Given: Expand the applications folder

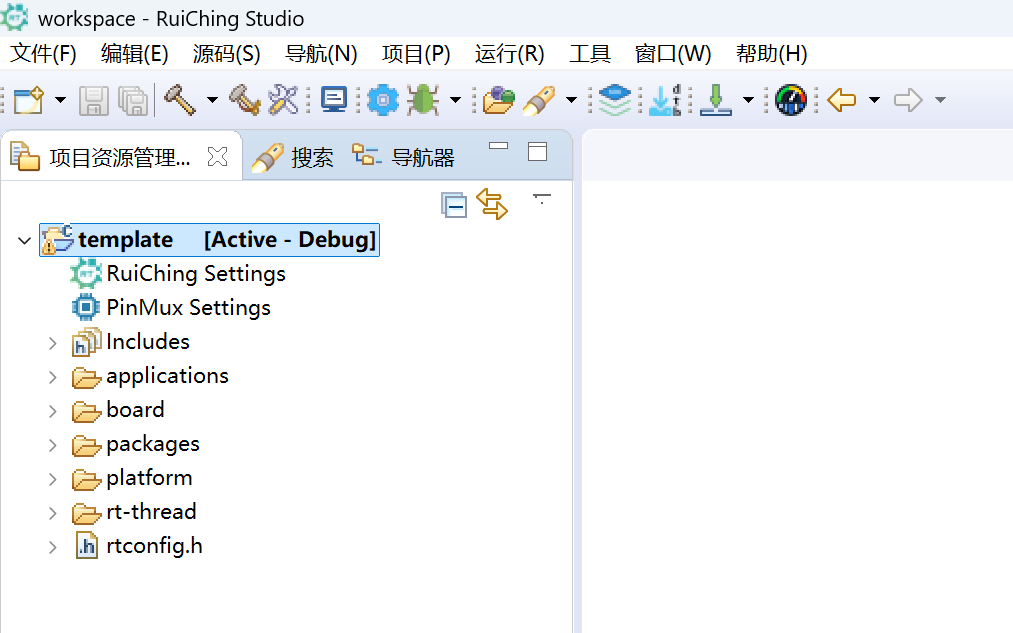Looking at the screenshot, I should point(53,377).
